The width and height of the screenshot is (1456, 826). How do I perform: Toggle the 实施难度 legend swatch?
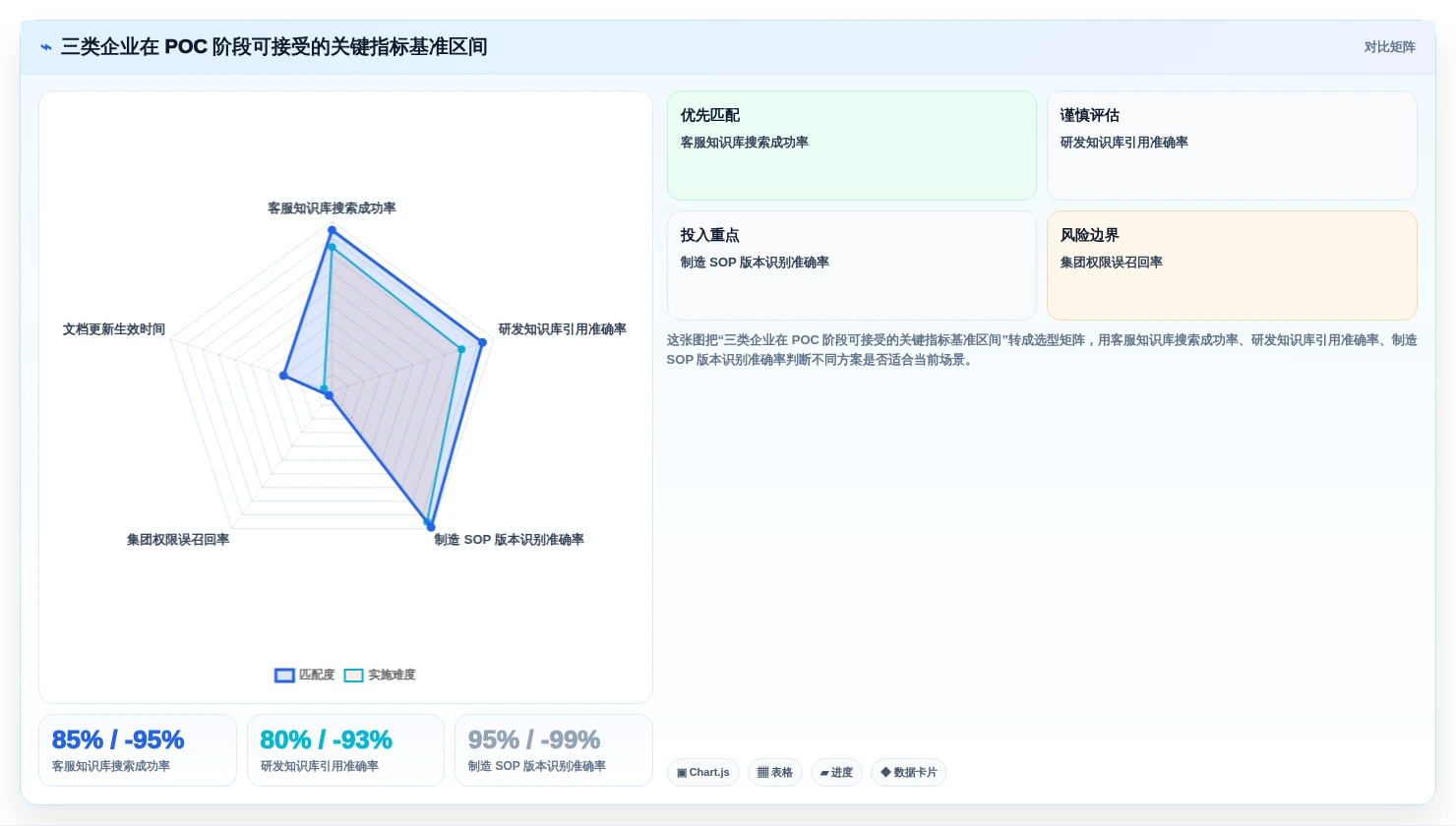(x=353, y=676)
